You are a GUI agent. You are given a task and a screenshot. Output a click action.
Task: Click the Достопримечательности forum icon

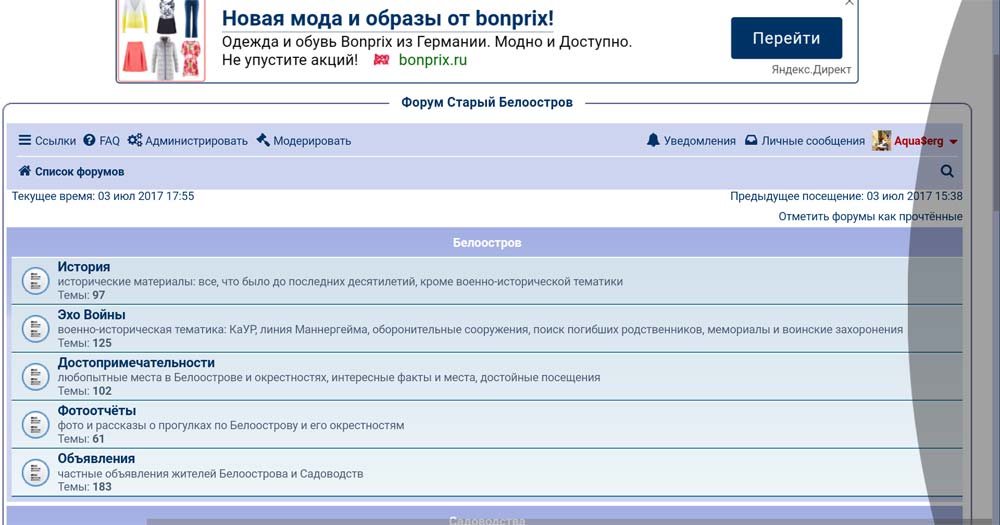(35, 376)
